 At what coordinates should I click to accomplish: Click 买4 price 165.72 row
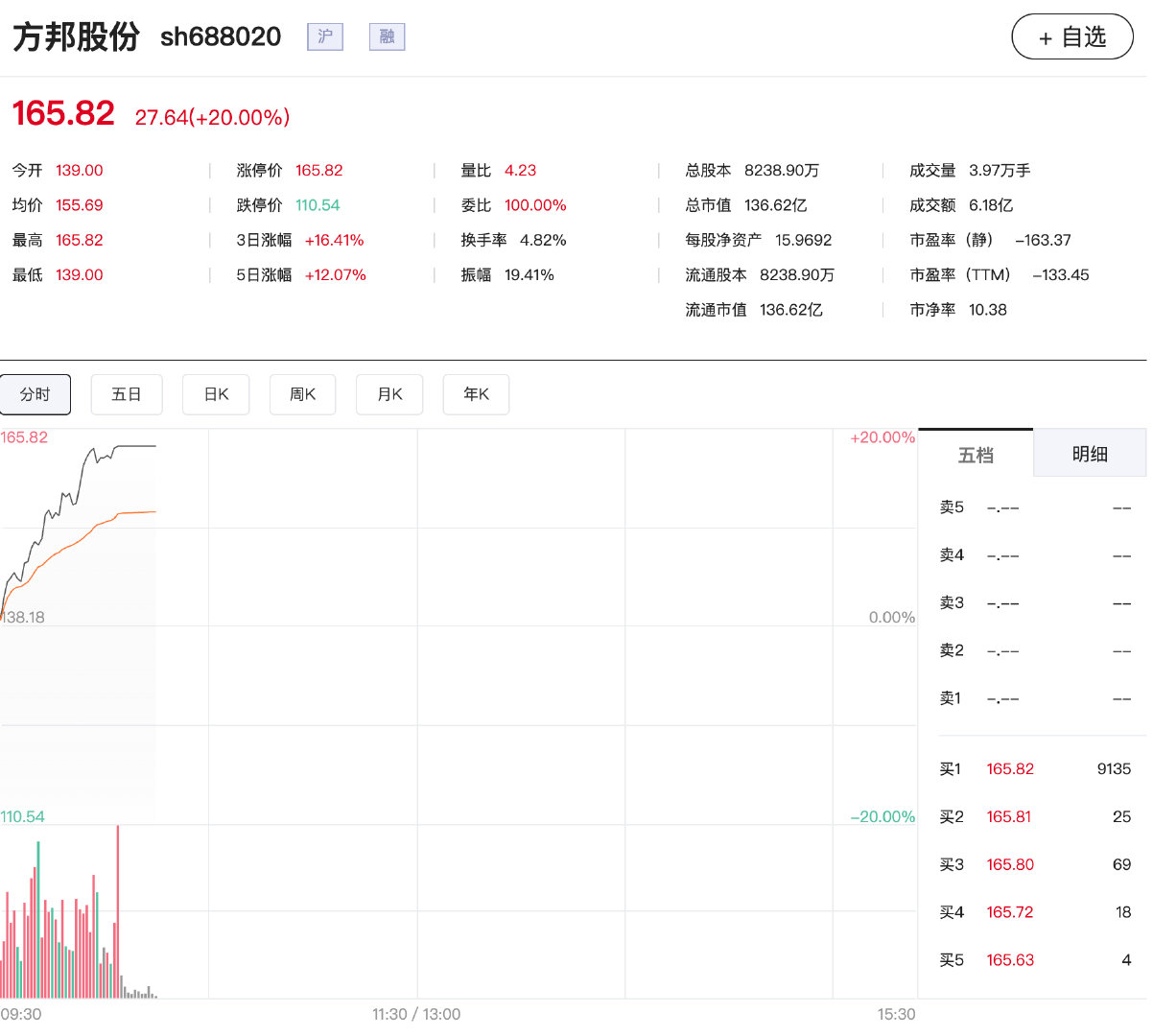[x=1035, y=912]
